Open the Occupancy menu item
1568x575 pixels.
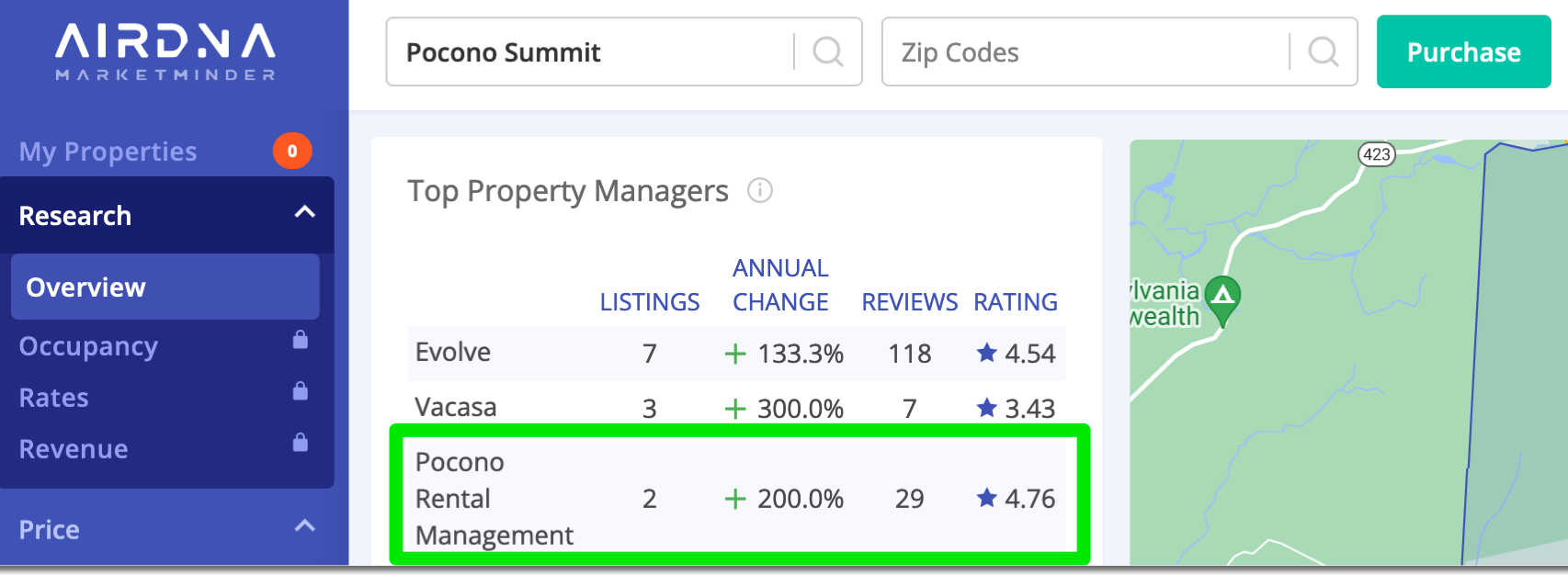tap(88, 346)
